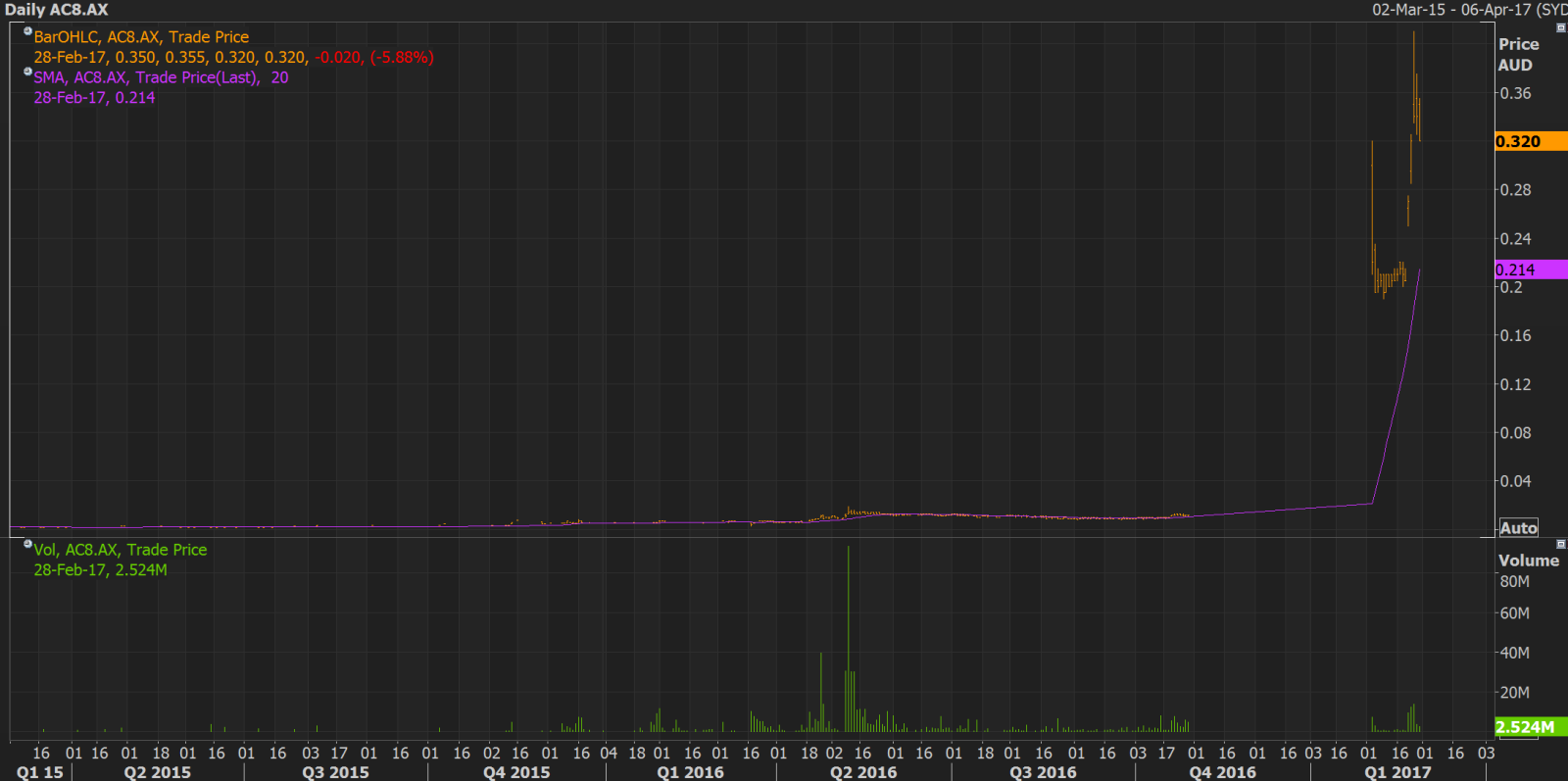The image size is (1568, 781).
Task: Click the 0.04 price axis label
Action: click(x=1515, y=481)
